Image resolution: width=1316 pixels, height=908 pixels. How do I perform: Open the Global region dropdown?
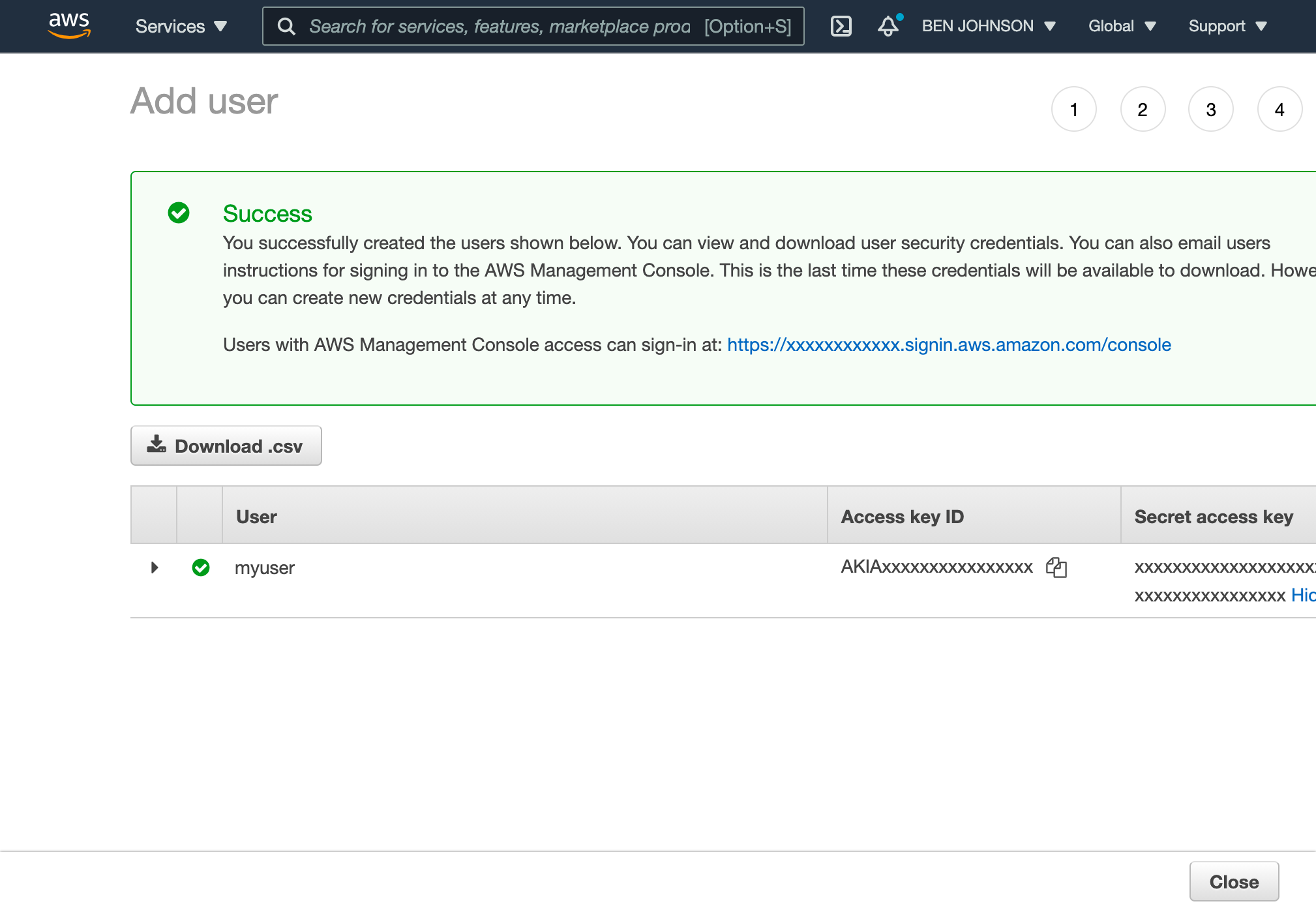pyautogui.click(x=1122, y=26)
